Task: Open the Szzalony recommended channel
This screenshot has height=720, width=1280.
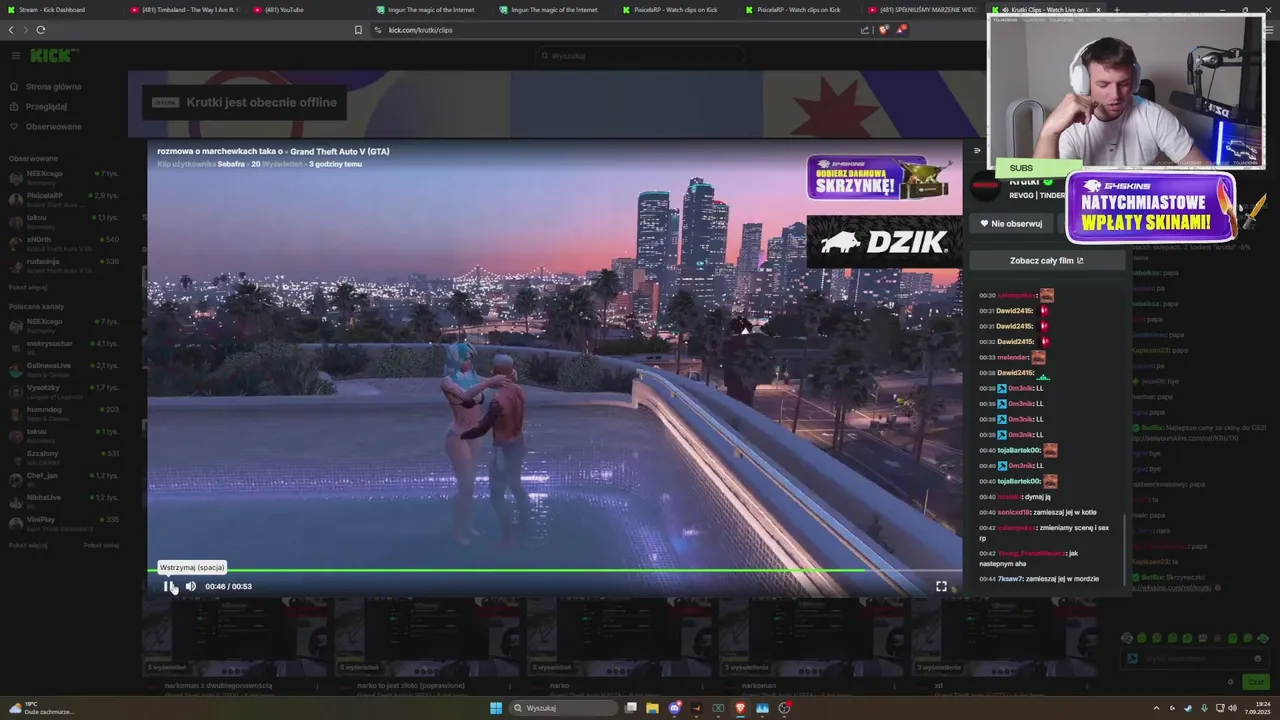Action: (63, 456)
